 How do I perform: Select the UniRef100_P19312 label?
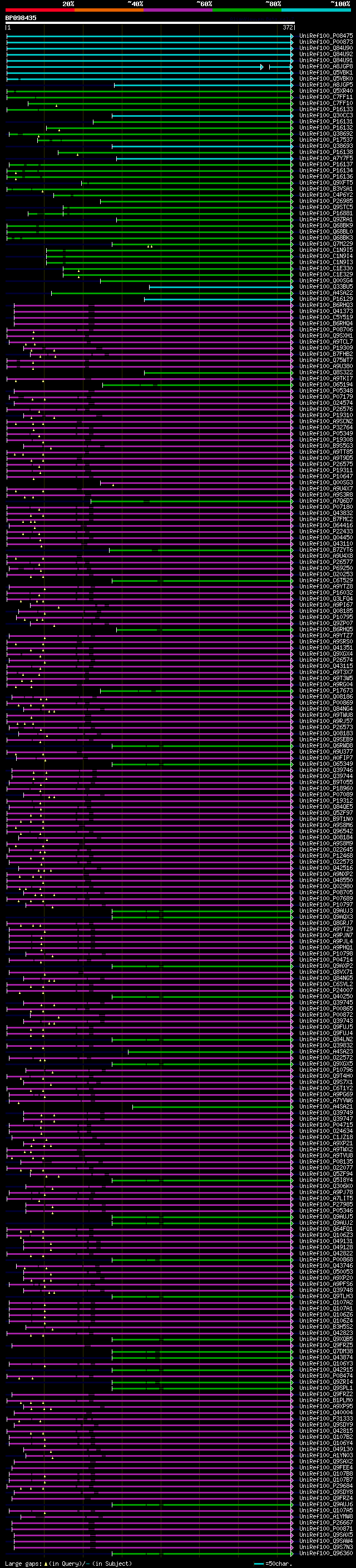click(325, 800)
